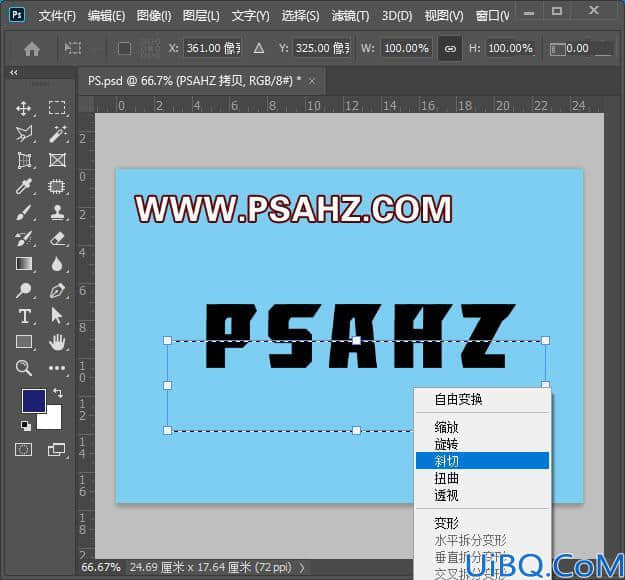Click the X position field 361.00

click(x=212, y=49)
